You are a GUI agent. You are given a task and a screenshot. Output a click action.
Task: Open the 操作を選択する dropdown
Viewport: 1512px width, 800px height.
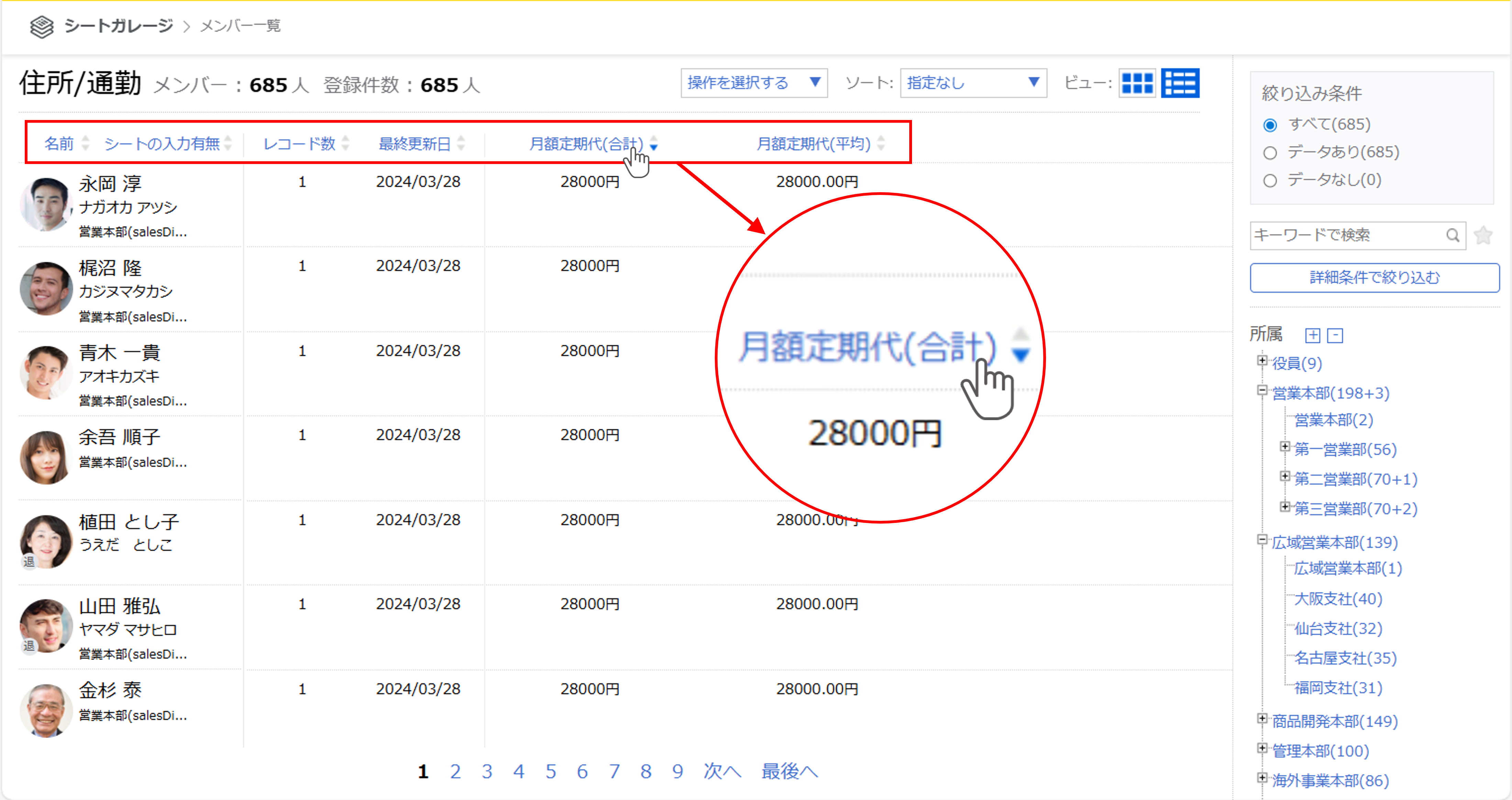pos(754,83)
